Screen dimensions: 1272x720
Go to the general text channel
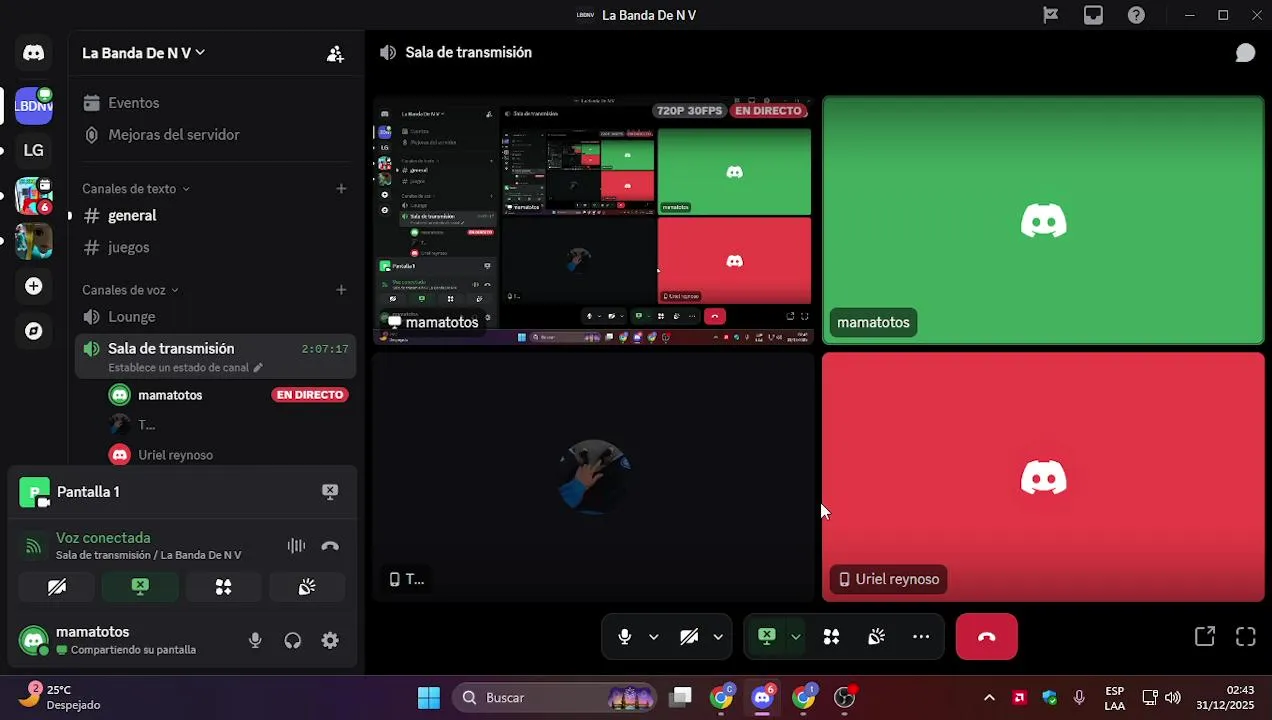coord(215,215)
